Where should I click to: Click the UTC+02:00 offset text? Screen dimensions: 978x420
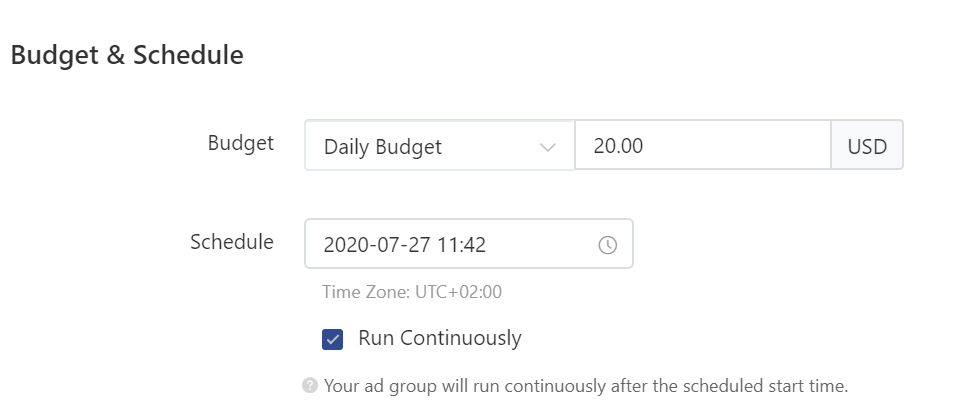[458, 292]
